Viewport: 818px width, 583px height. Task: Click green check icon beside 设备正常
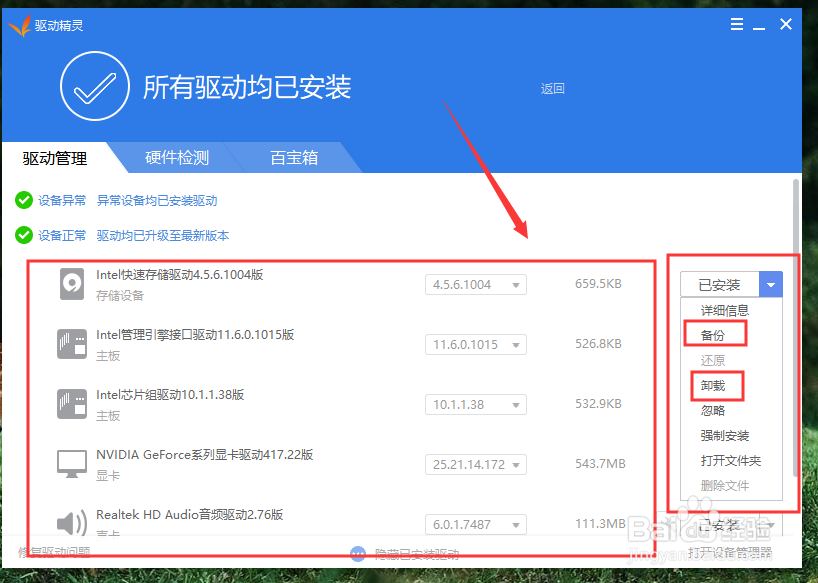24,235
